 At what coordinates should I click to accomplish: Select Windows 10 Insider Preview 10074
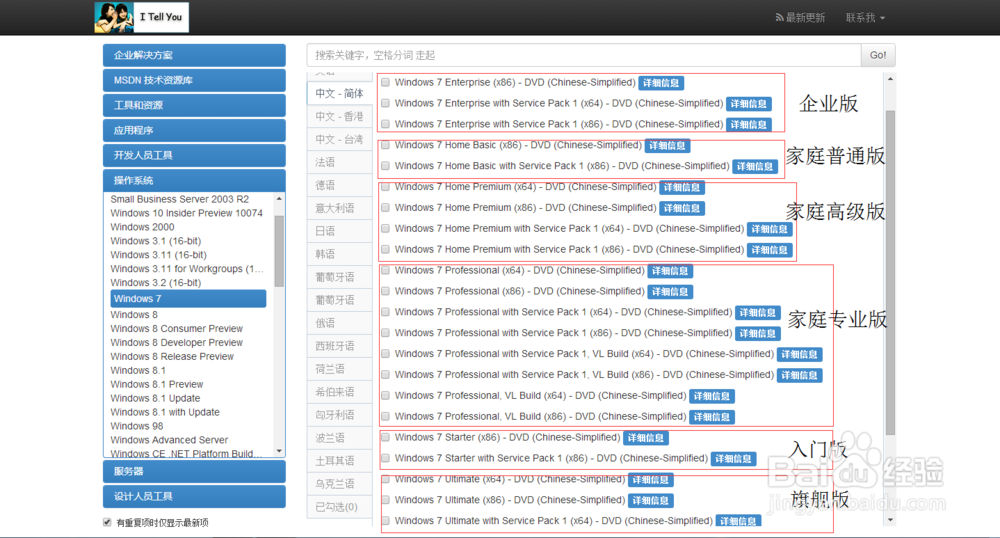(x=186, y=213)
